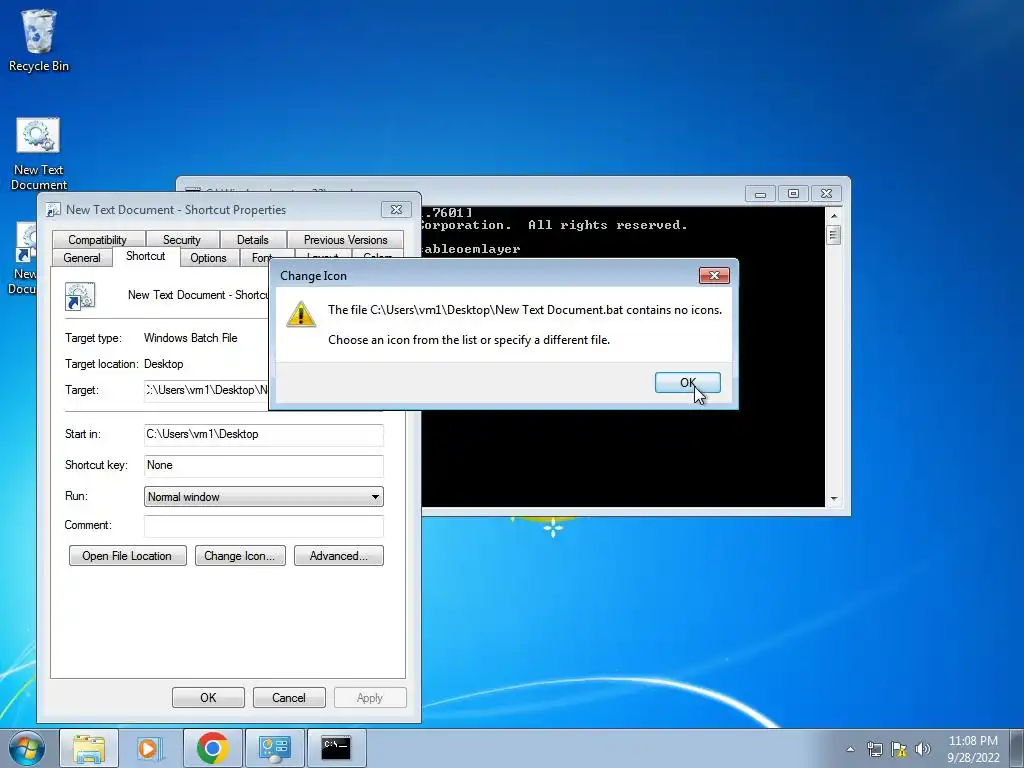Close the Change Icon warning dialog

[x=714, y=276]
